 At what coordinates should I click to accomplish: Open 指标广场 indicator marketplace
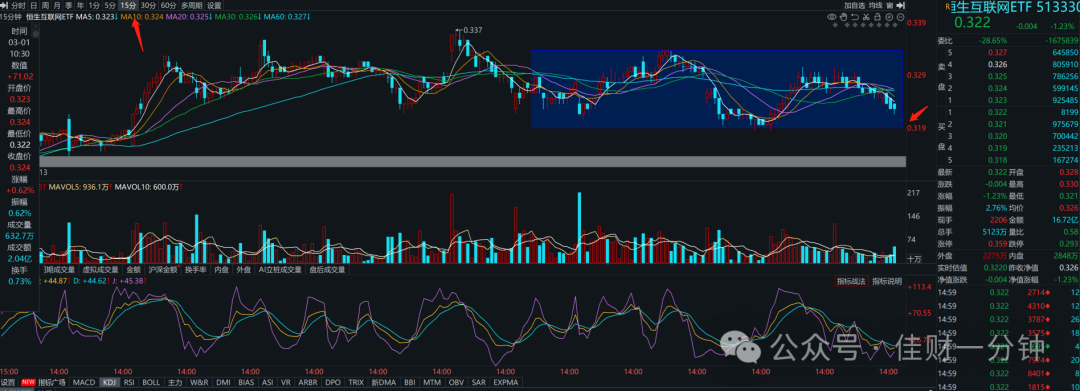click(52, 382)
